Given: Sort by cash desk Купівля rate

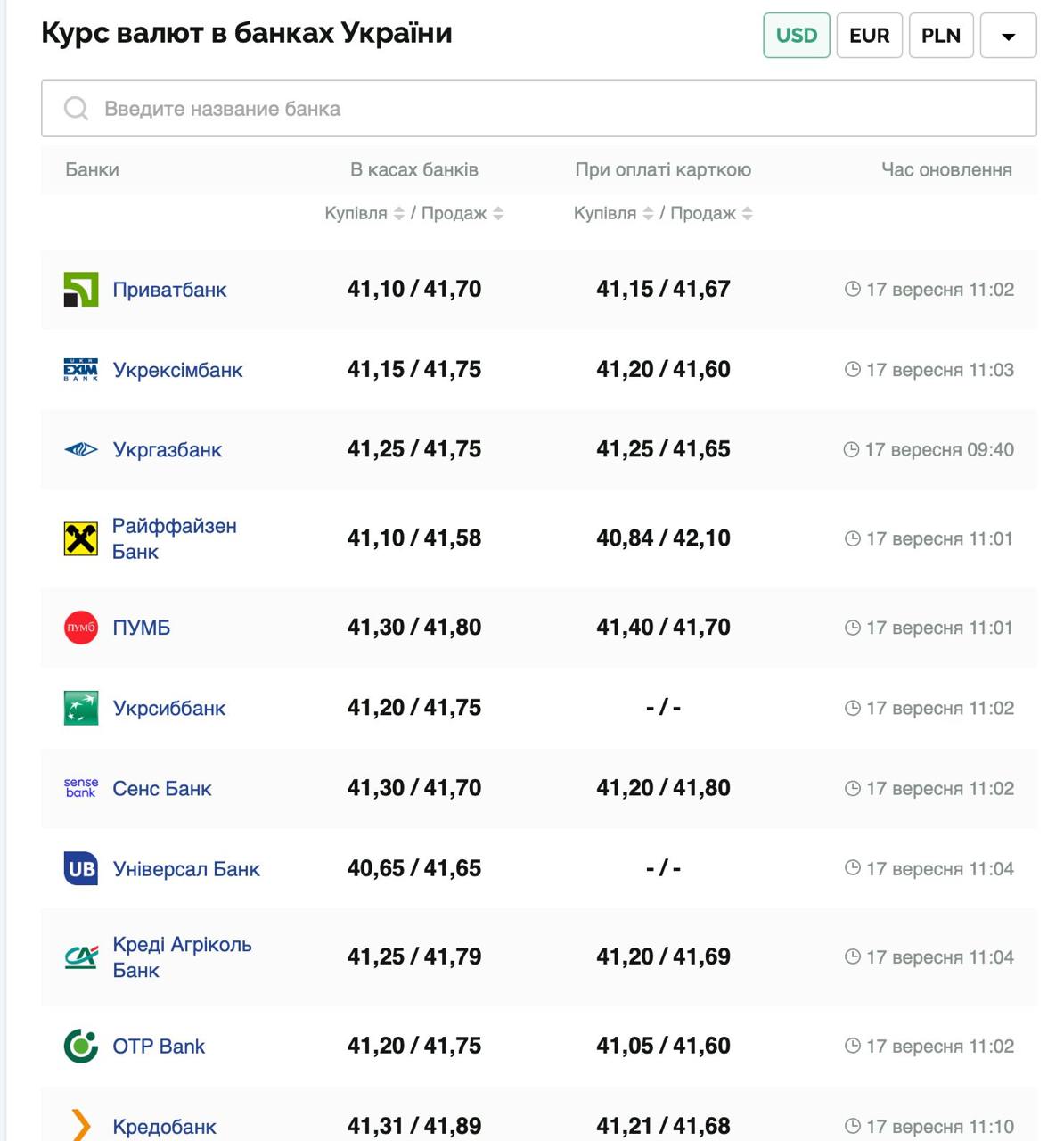Looking at the screenshot, I should 399,214.
